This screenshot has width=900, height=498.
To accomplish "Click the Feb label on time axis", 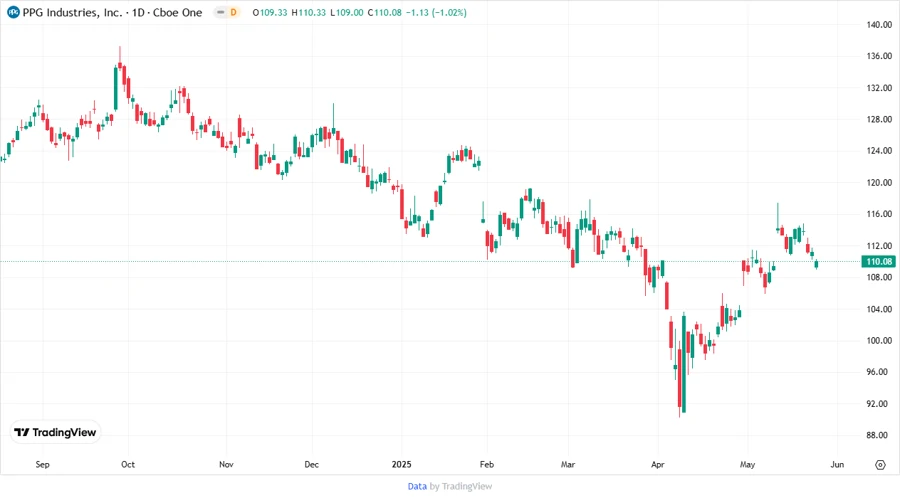I will (x=487, y=464).
